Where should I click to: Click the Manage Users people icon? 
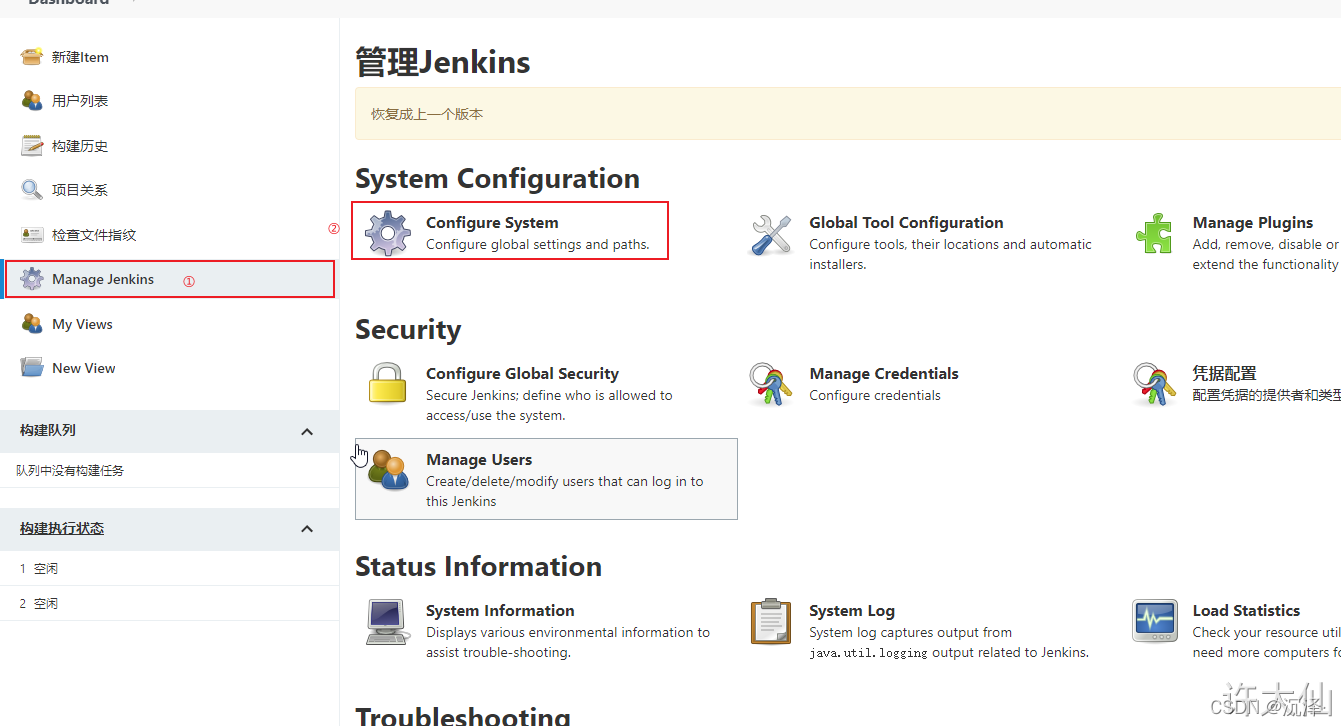[x=389, y=470]
